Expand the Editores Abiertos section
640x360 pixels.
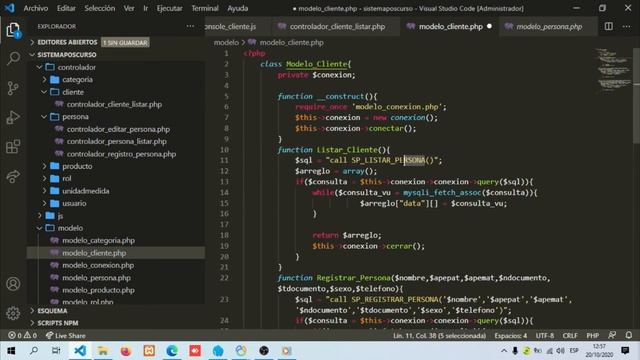tap(67, 42)
